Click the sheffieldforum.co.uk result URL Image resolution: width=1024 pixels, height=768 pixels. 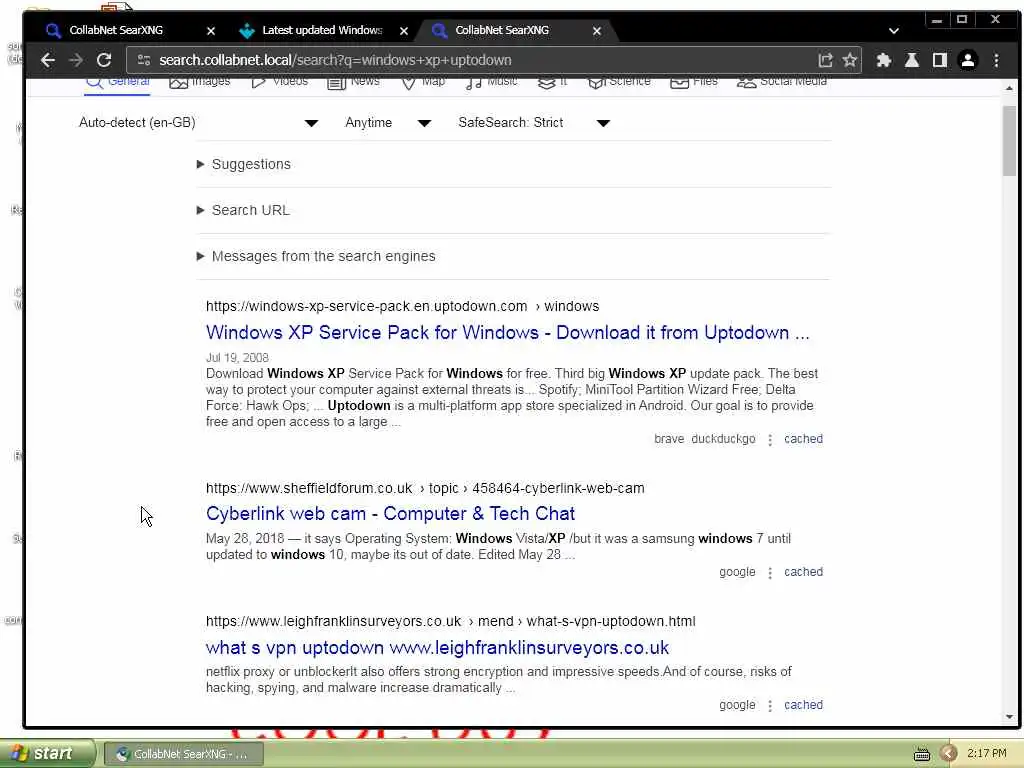tap(425, 488)
